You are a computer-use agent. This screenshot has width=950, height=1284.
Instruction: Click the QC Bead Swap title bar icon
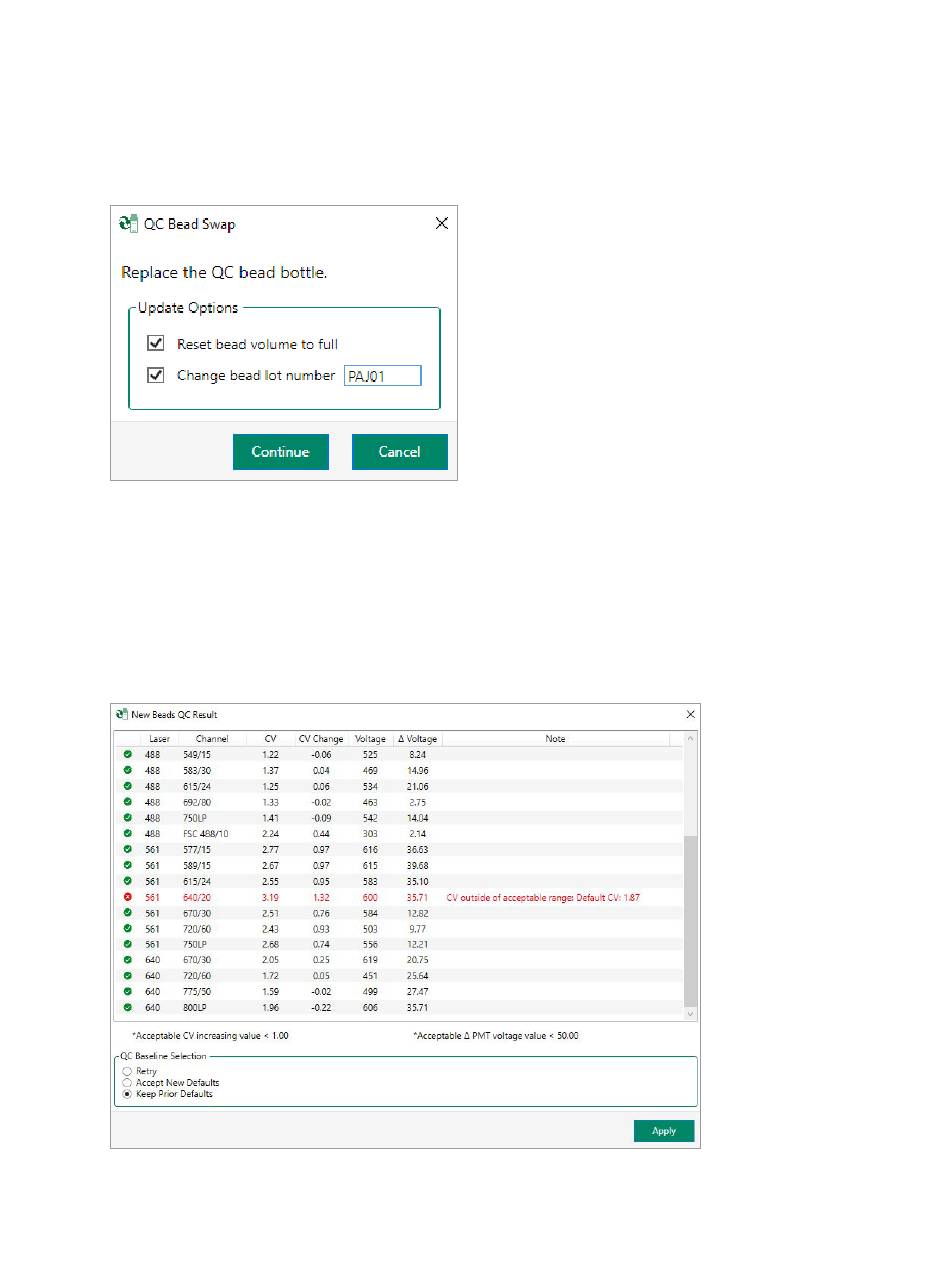pyautogui.click(x=128, y=224)
